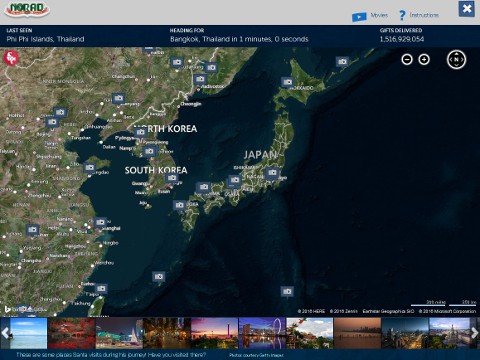Screen dimensions: 480x360
Task: Click the '2016 HERE' copyright text
Action: [311, 311]
